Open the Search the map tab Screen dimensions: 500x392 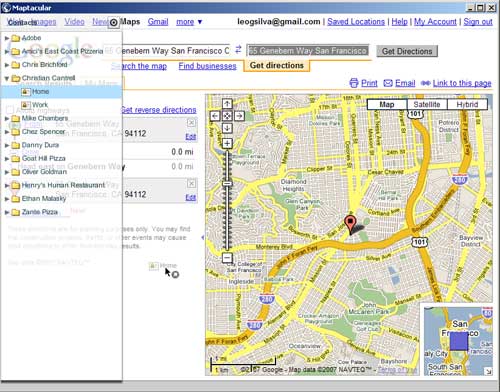(139, 66)
